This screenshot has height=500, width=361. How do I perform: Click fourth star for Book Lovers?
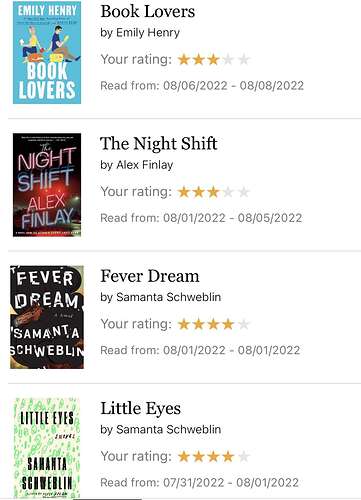point(228,60)
